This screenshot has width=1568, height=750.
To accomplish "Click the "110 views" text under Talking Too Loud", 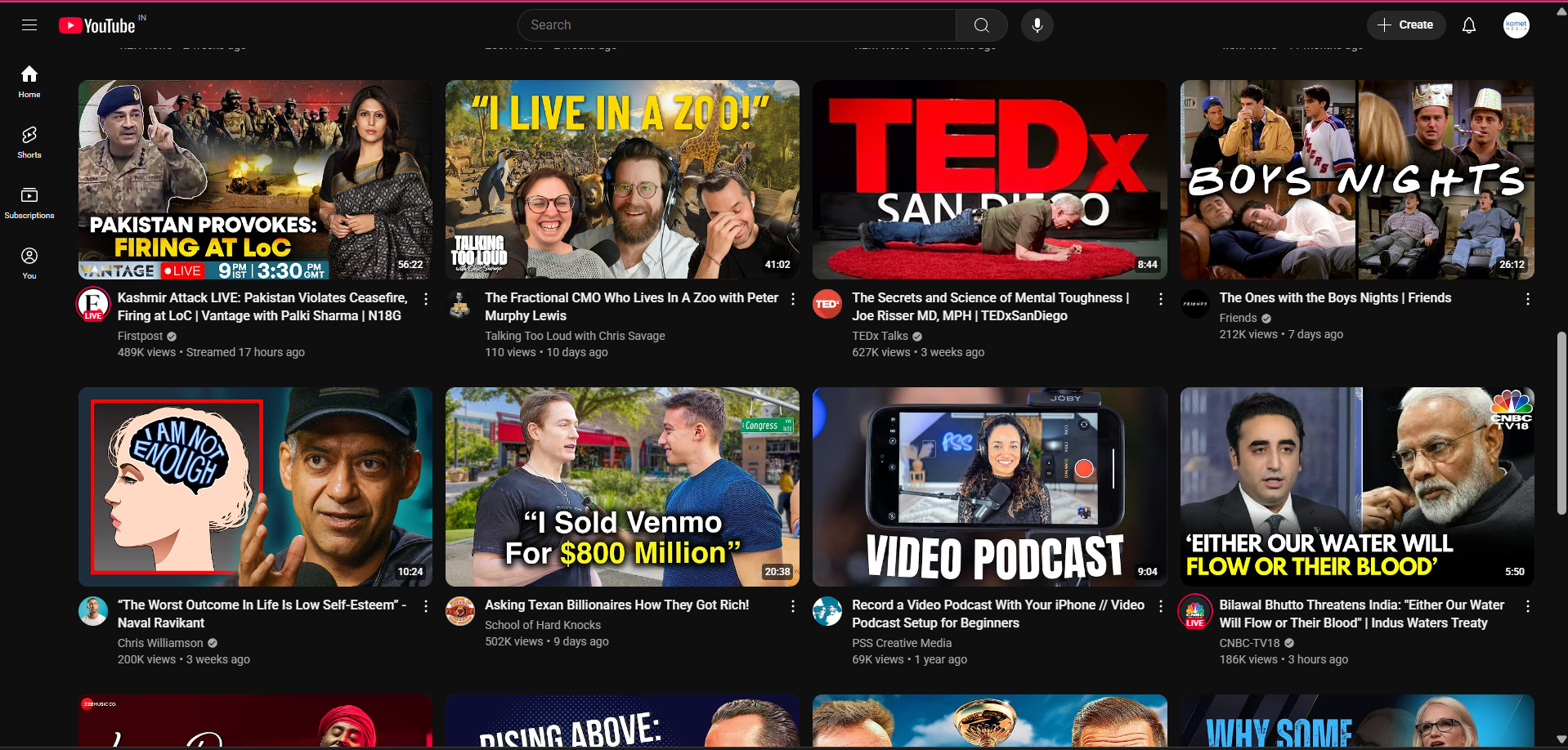I will [510, 352].
